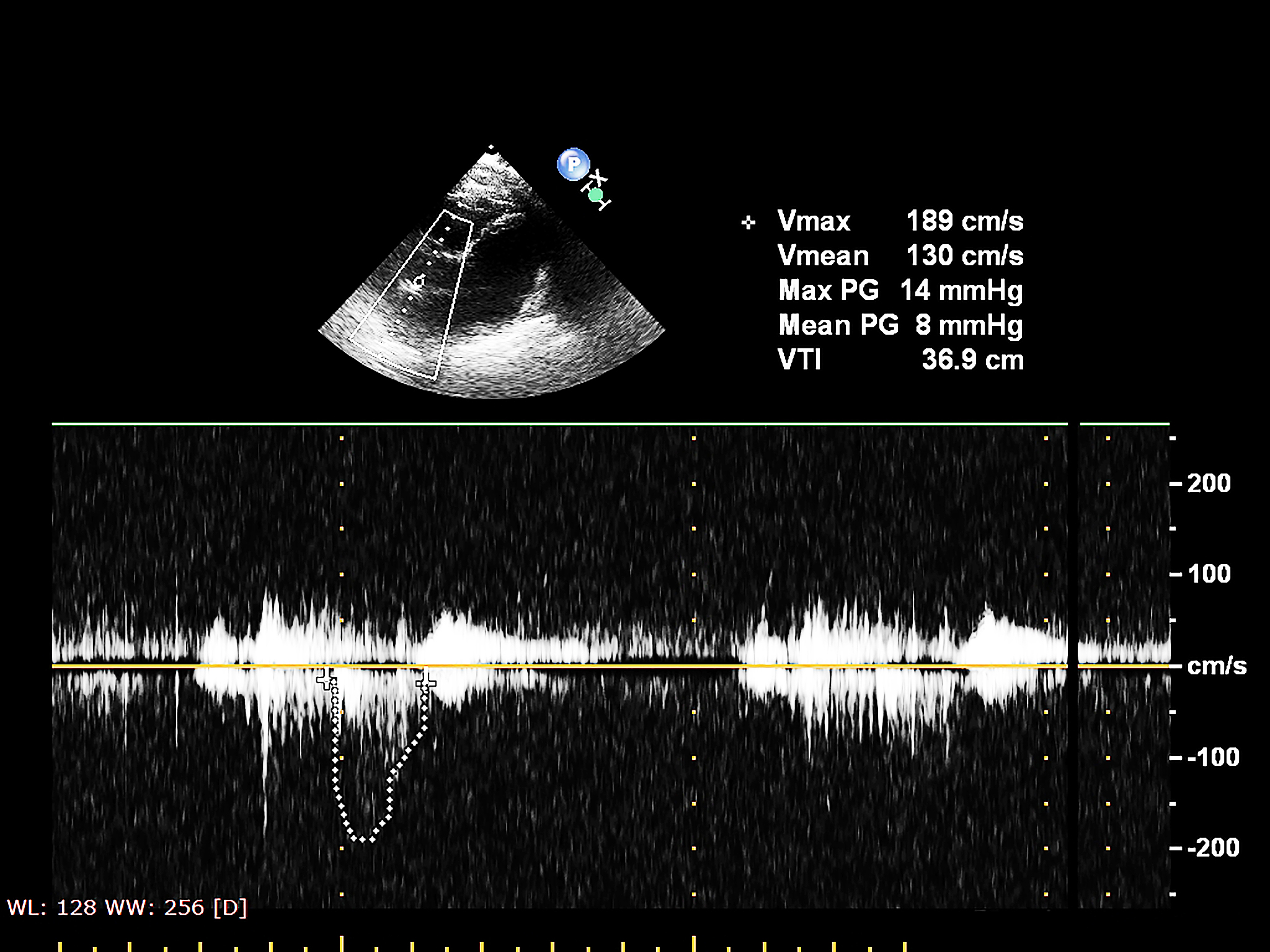The height and width of the screenshot is (952, 1270).
Task: Click the apex dot atop the ultrasound sector
Action: pos(491,148)
